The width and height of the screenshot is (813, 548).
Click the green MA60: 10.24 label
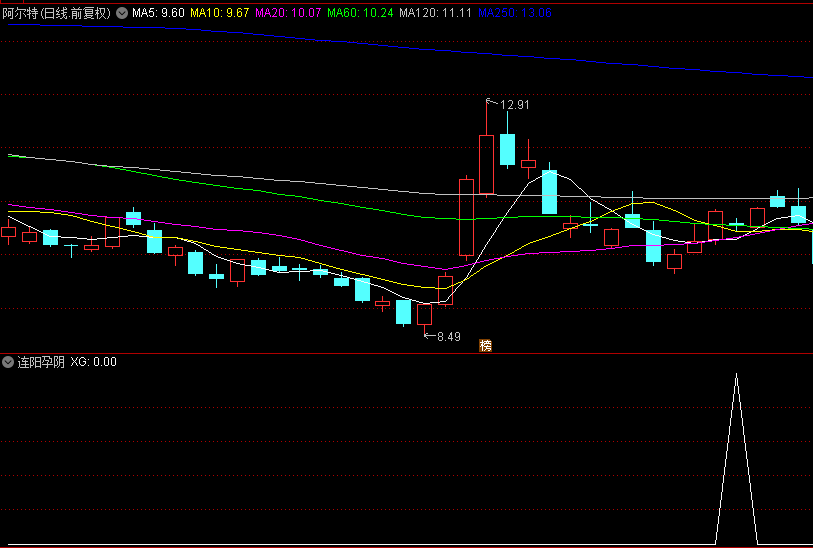(360, 13)
